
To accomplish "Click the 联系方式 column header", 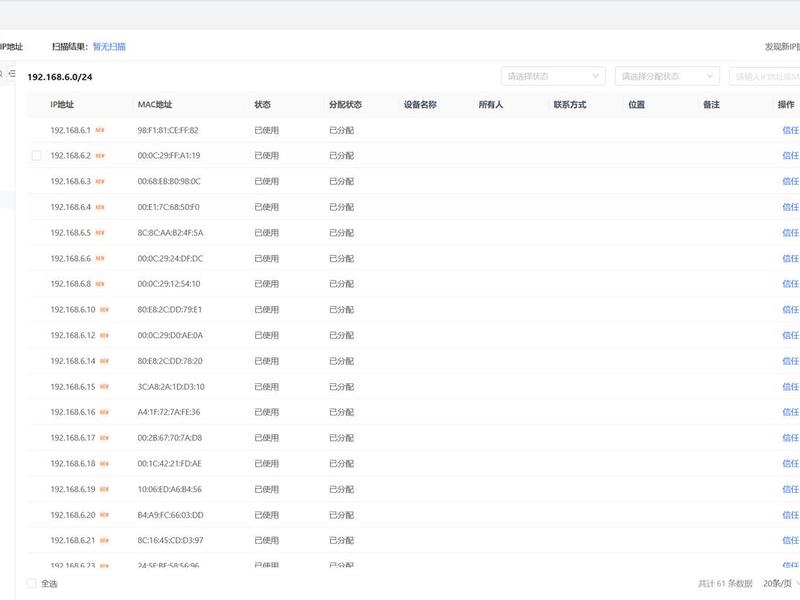I will tap(569, 104).
